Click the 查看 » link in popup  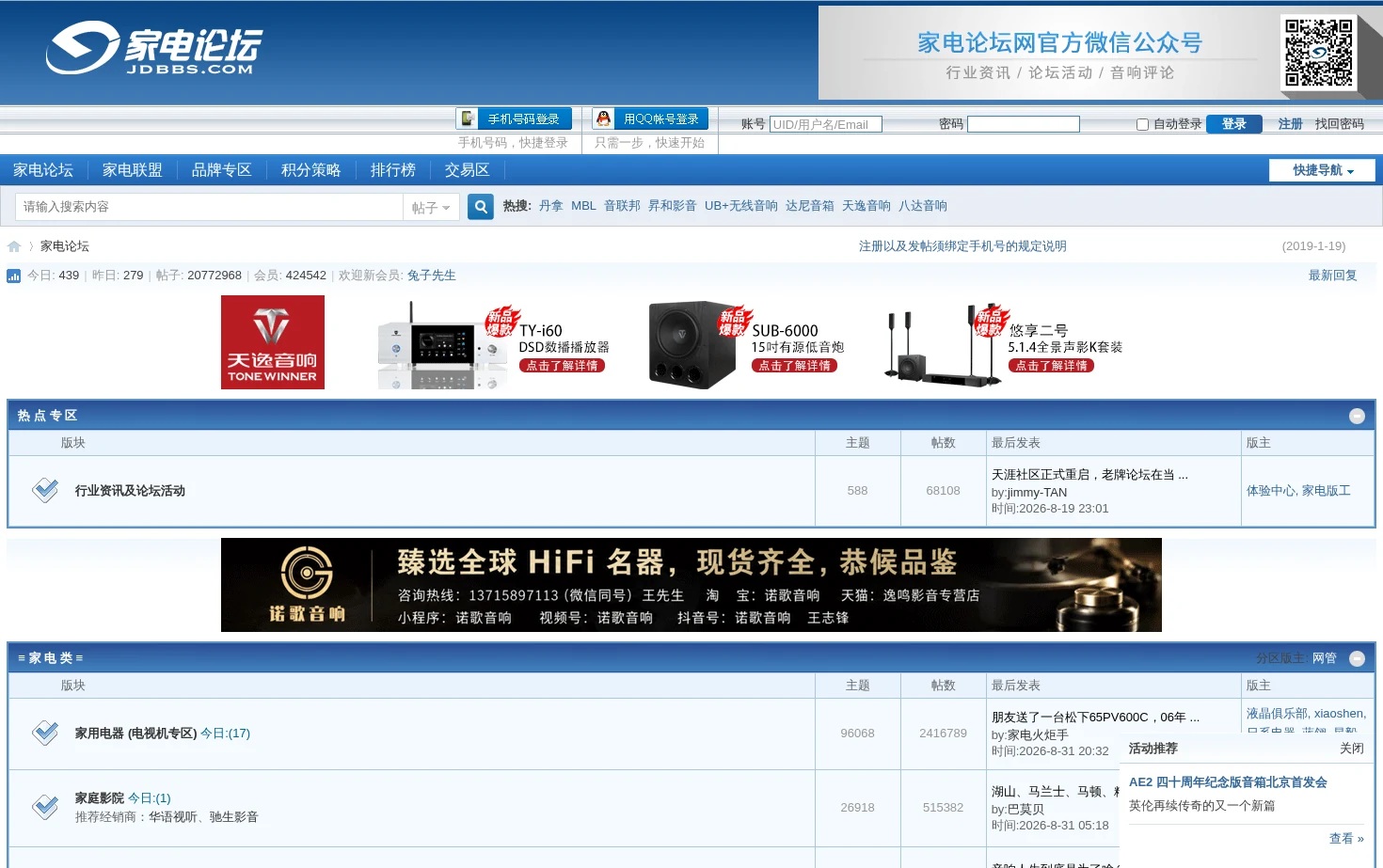[x=1346, y=839]
